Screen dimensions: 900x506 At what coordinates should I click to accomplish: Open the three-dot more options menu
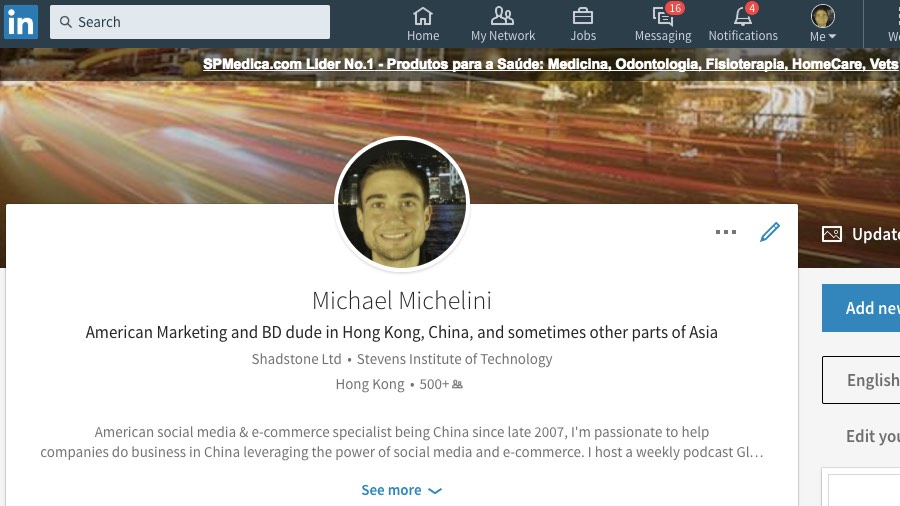click(726, 232)
